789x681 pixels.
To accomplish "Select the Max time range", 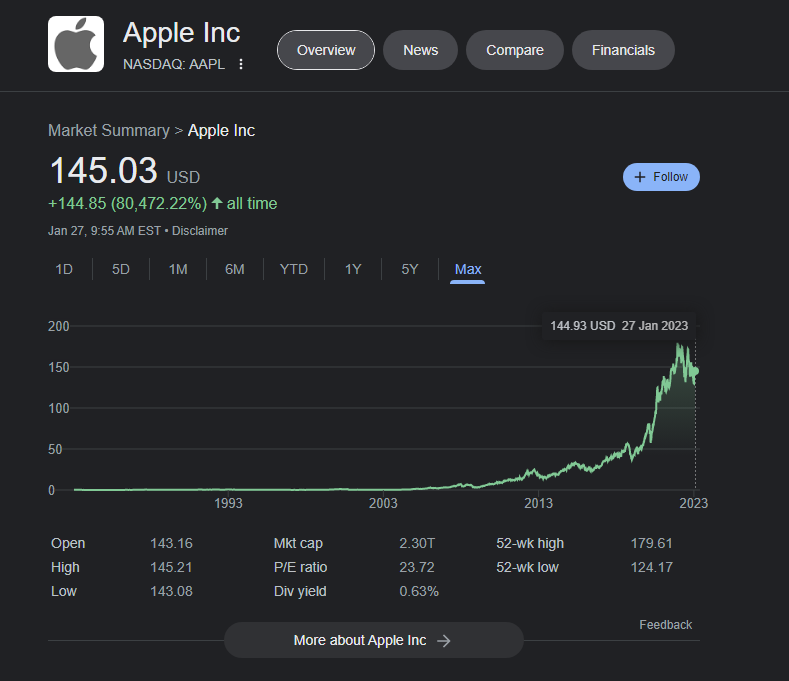I will pos(468,269).
